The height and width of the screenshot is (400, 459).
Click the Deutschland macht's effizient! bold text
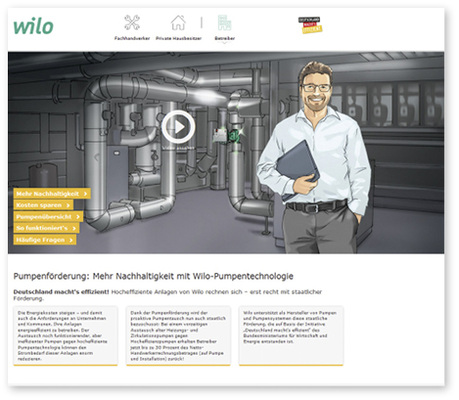pyautogui.click(x=61, y=292)
